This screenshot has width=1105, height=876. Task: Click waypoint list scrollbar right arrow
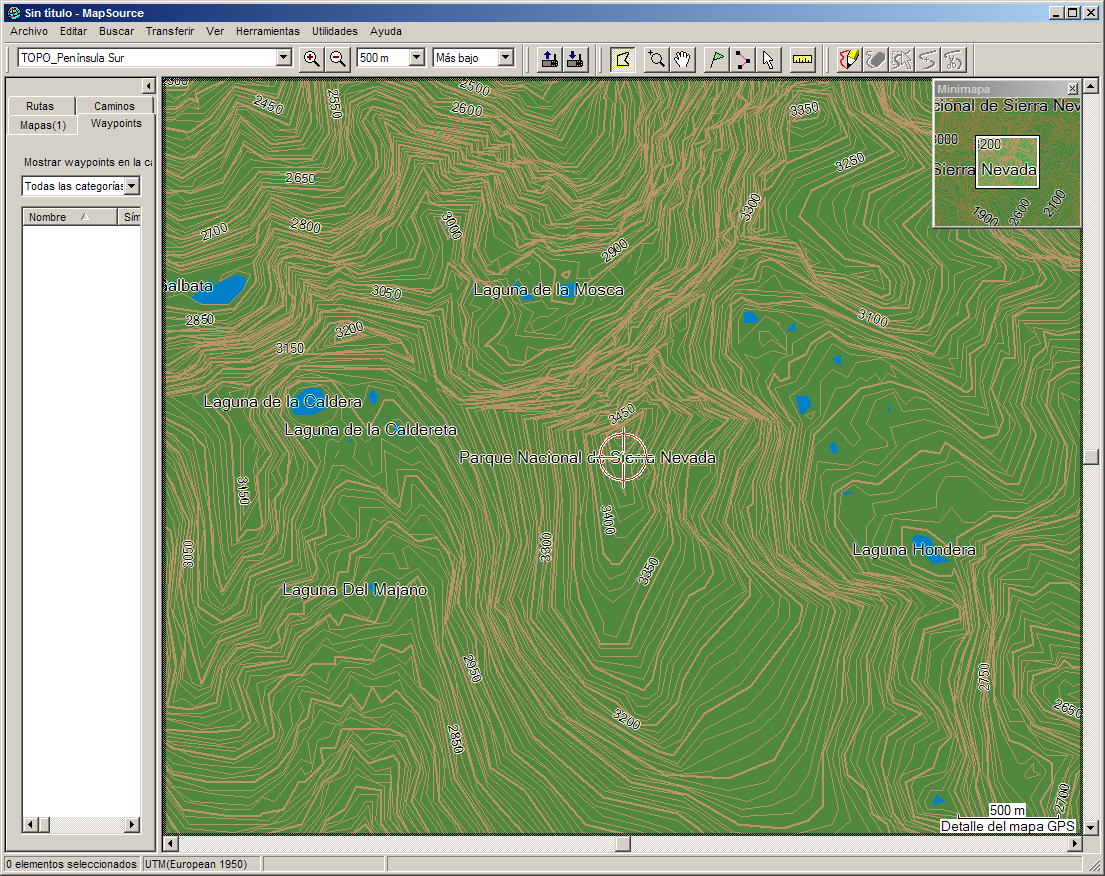132,825
